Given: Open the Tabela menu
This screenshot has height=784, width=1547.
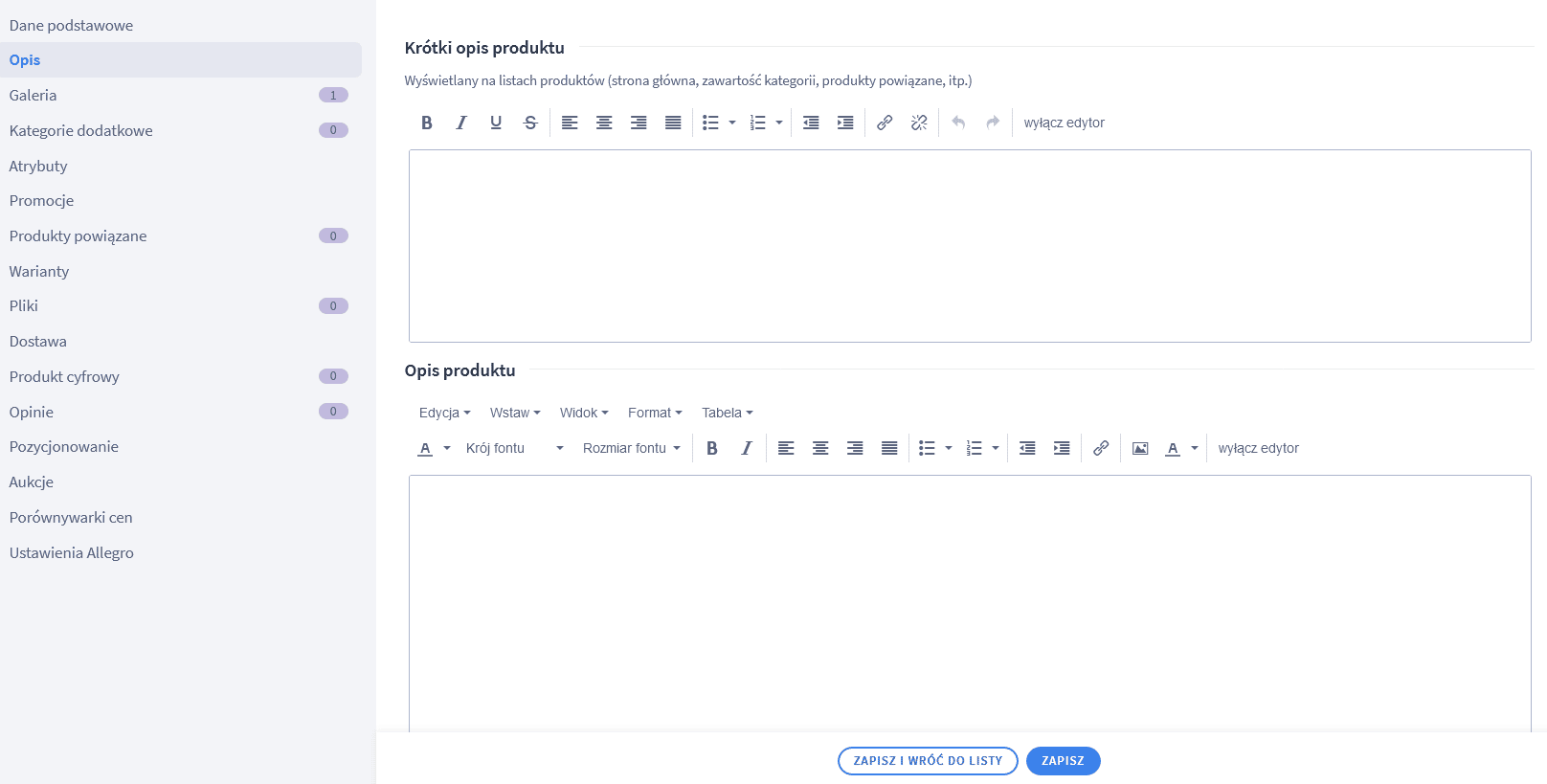Looking at the screenshot, I should coord(728,413).
